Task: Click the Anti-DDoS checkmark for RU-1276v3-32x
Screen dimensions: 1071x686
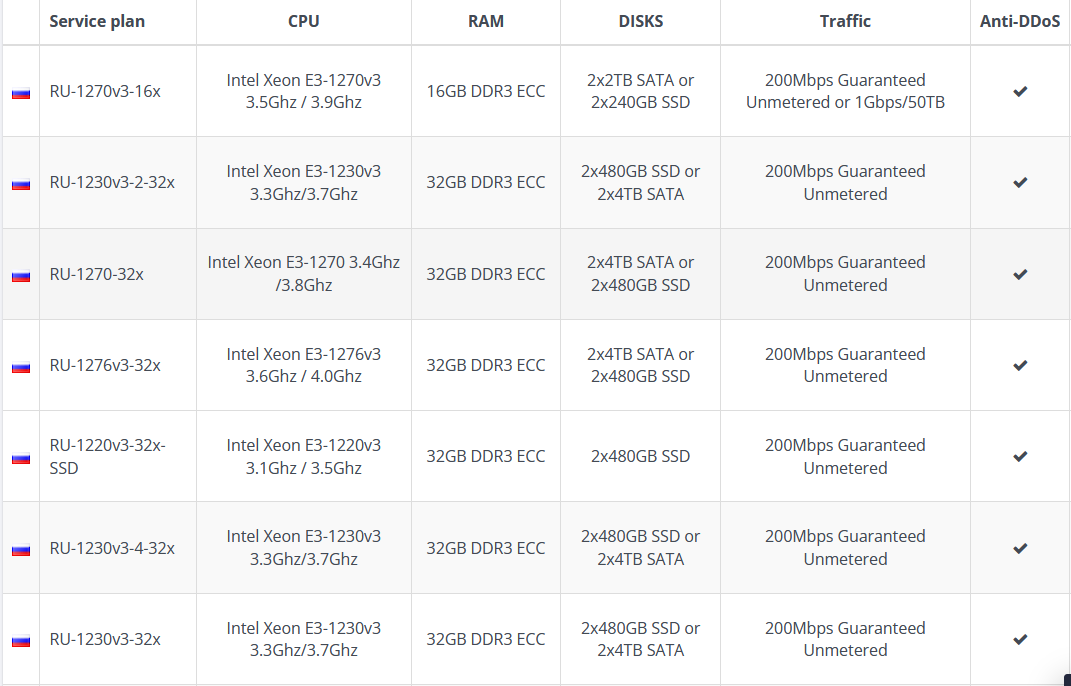Action: [1020, 365]
